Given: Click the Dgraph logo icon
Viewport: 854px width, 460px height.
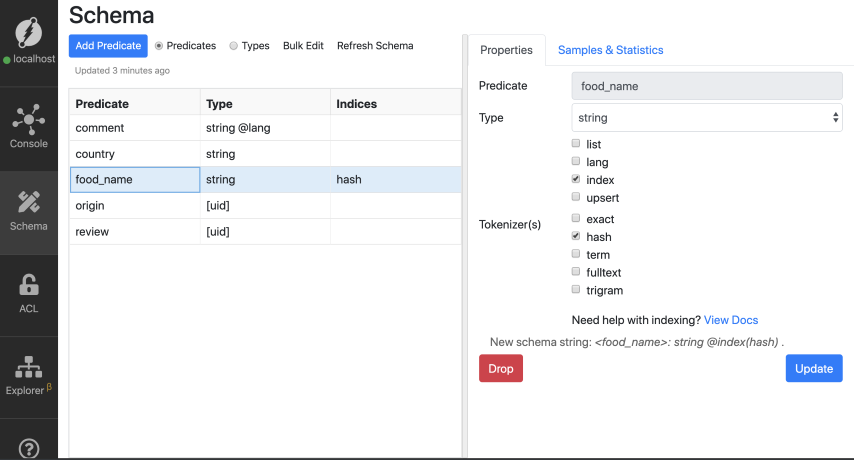Looking at the screenshot, I should [29, 33].
